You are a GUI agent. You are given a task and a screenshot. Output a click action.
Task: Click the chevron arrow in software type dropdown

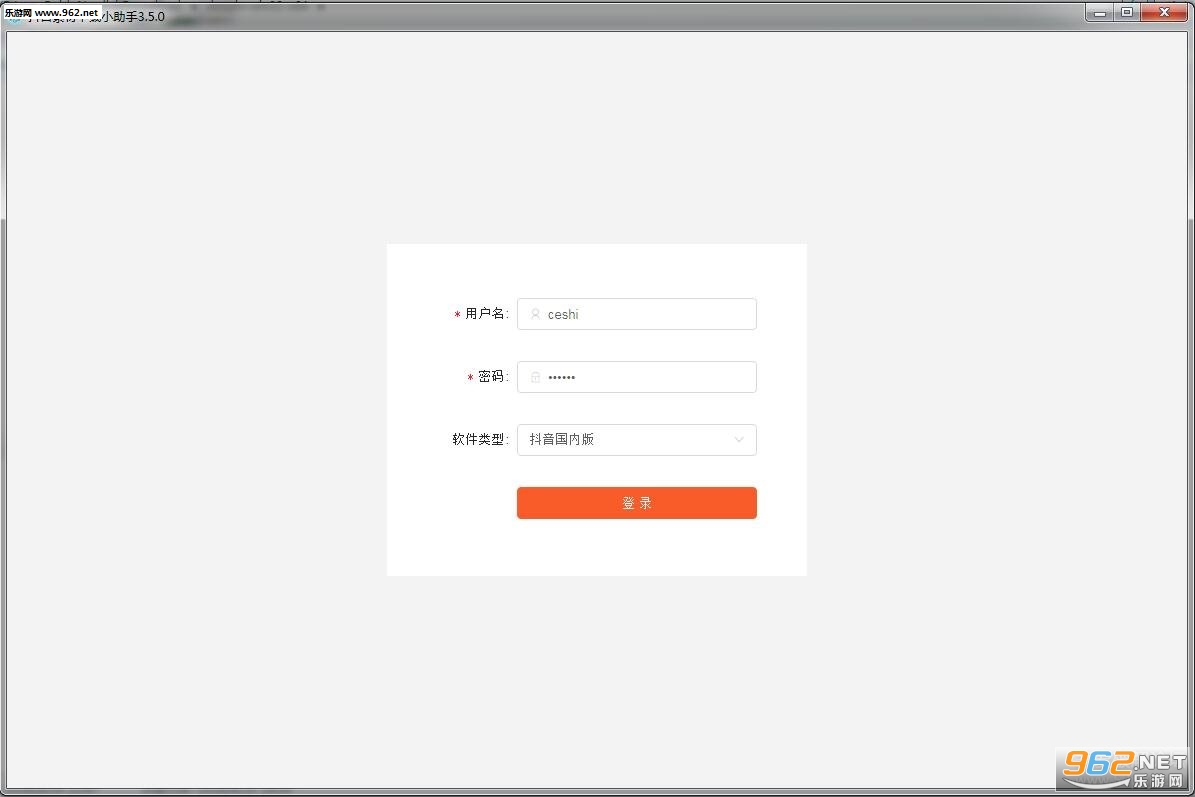(738, 440)
